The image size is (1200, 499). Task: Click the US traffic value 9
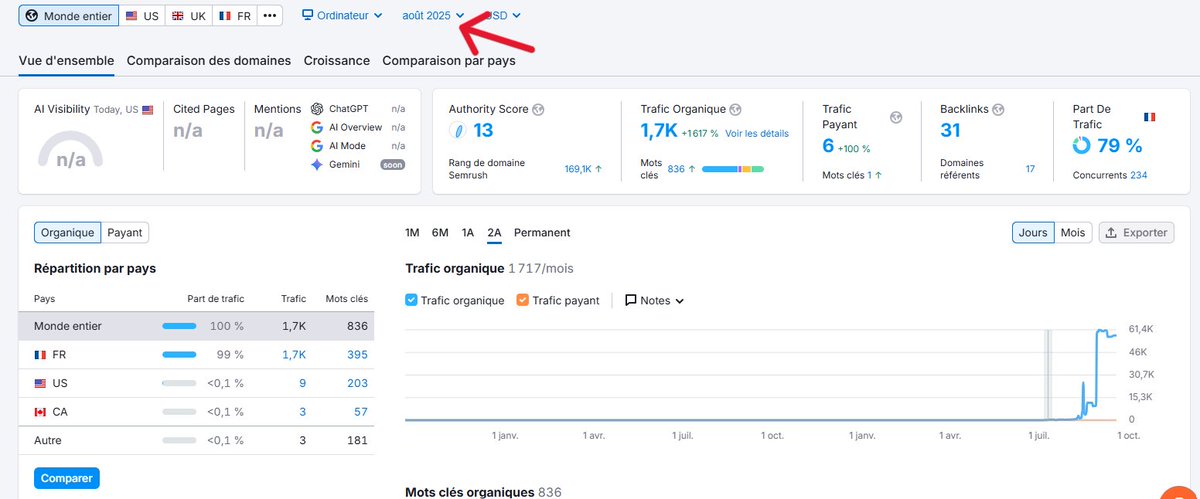302,383
